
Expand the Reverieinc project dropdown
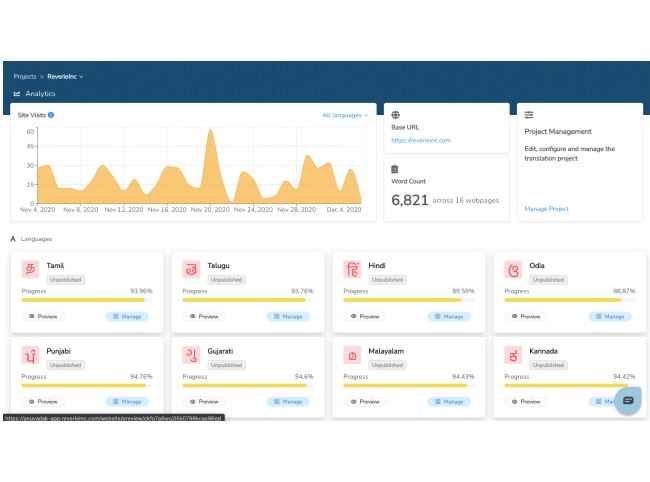click(65, 77)
